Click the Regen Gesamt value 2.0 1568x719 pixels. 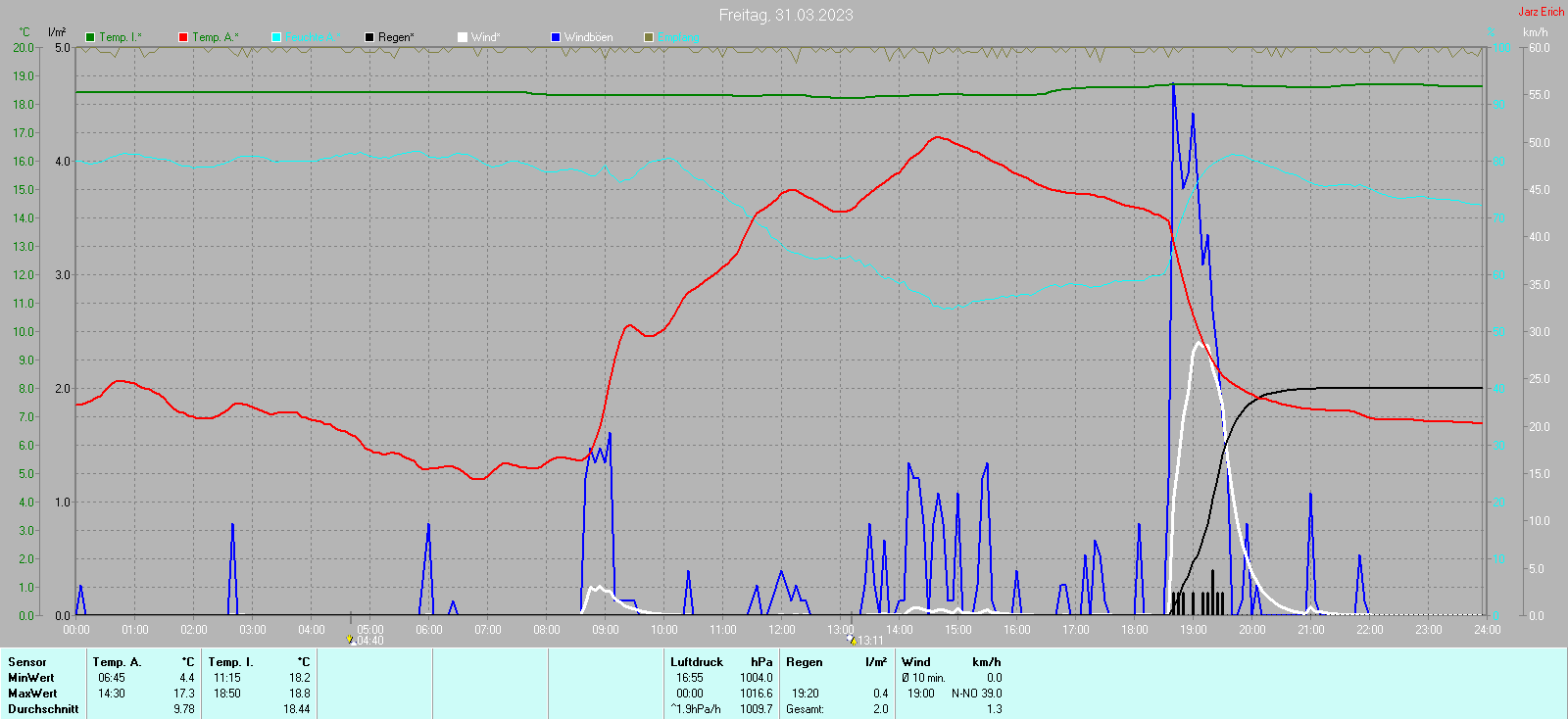(880, 709)
